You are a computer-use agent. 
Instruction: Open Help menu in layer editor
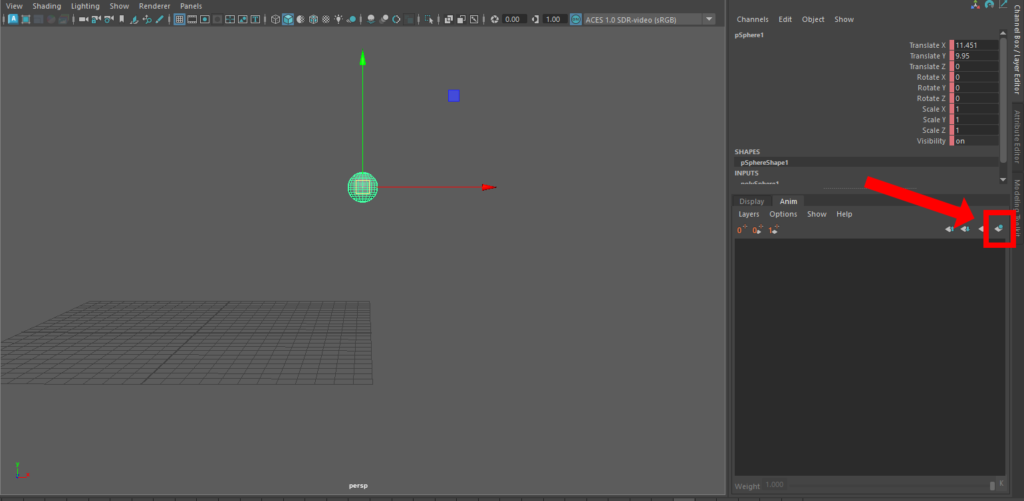[844, 214]
